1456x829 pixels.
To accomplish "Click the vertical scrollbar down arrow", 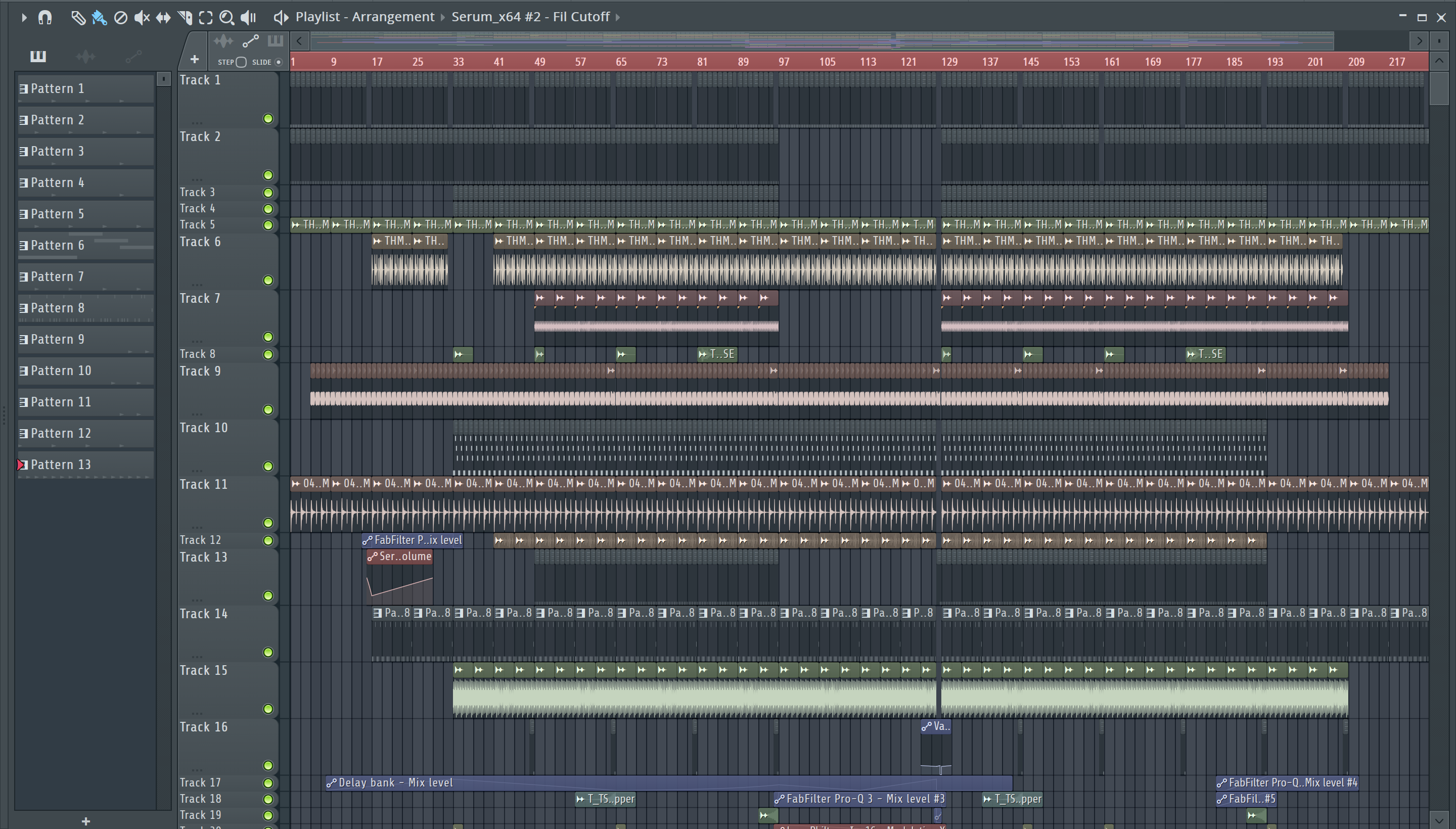I will 1439,820.
